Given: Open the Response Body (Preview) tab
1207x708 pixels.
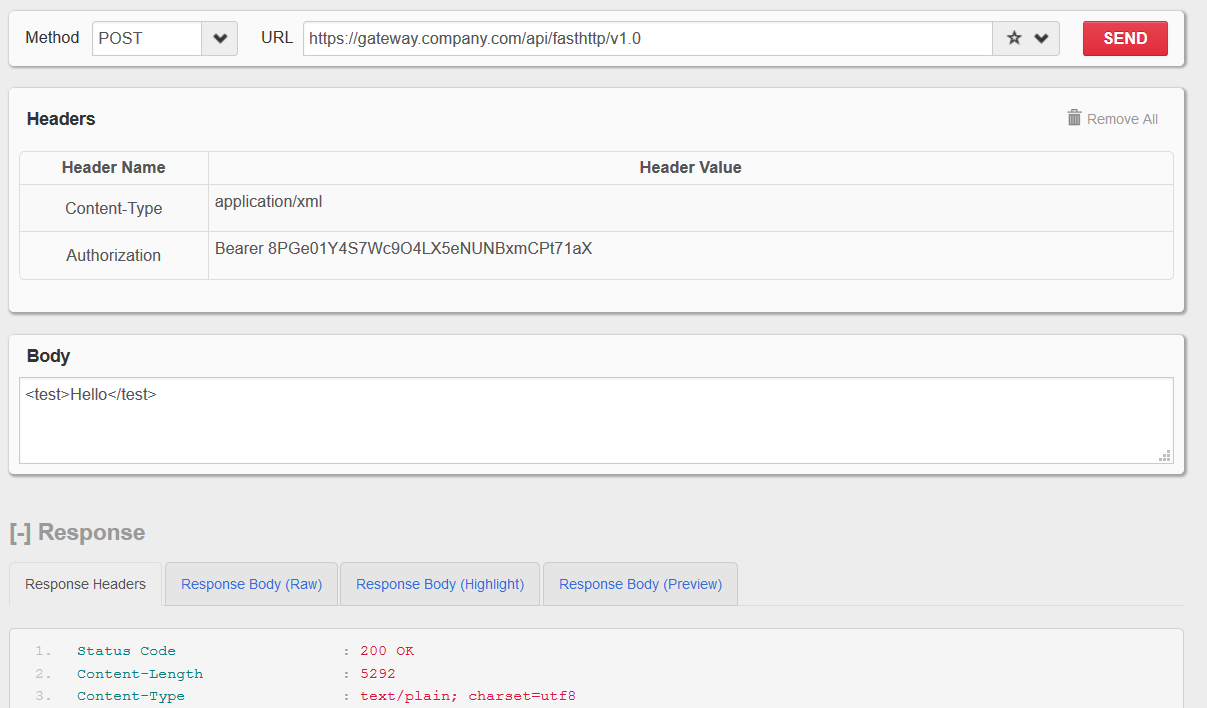Looking at the screenshot, I should click(640, 584).
